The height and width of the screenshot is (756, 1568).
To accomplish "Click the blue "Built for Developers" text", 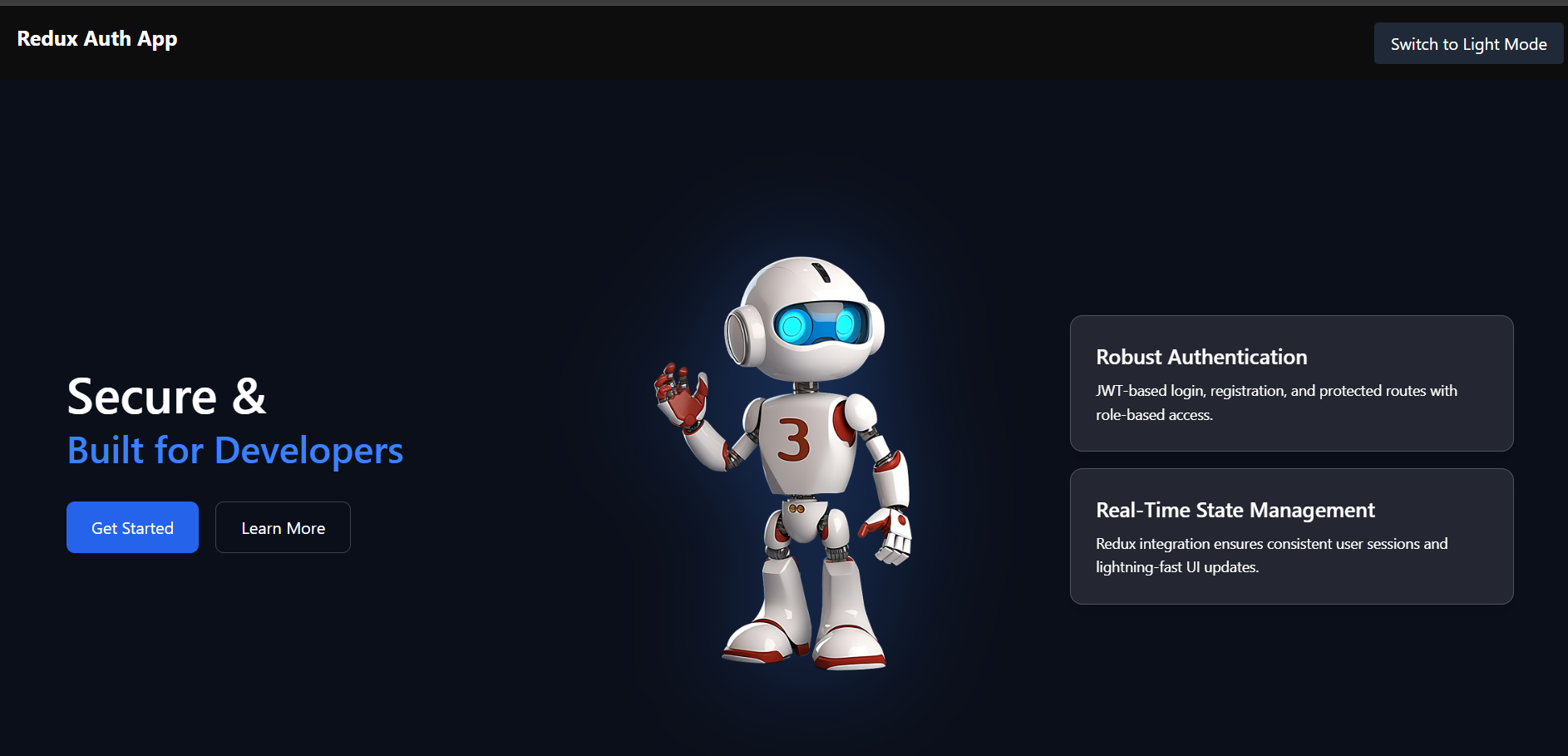I will (x=235, y=451).
